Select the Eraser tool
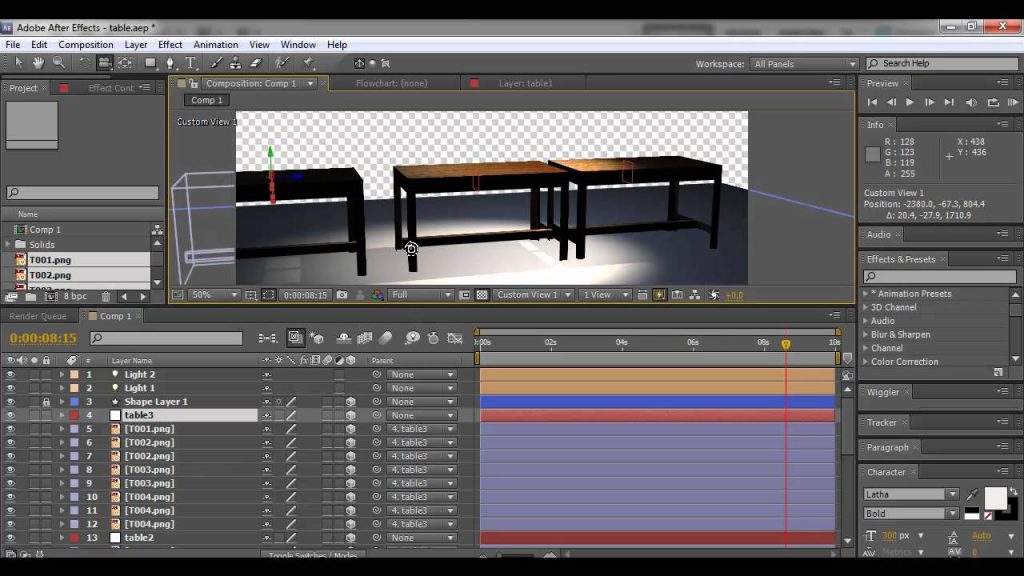The width and height of the screenshot is (1024, 576). click(256, 63)
